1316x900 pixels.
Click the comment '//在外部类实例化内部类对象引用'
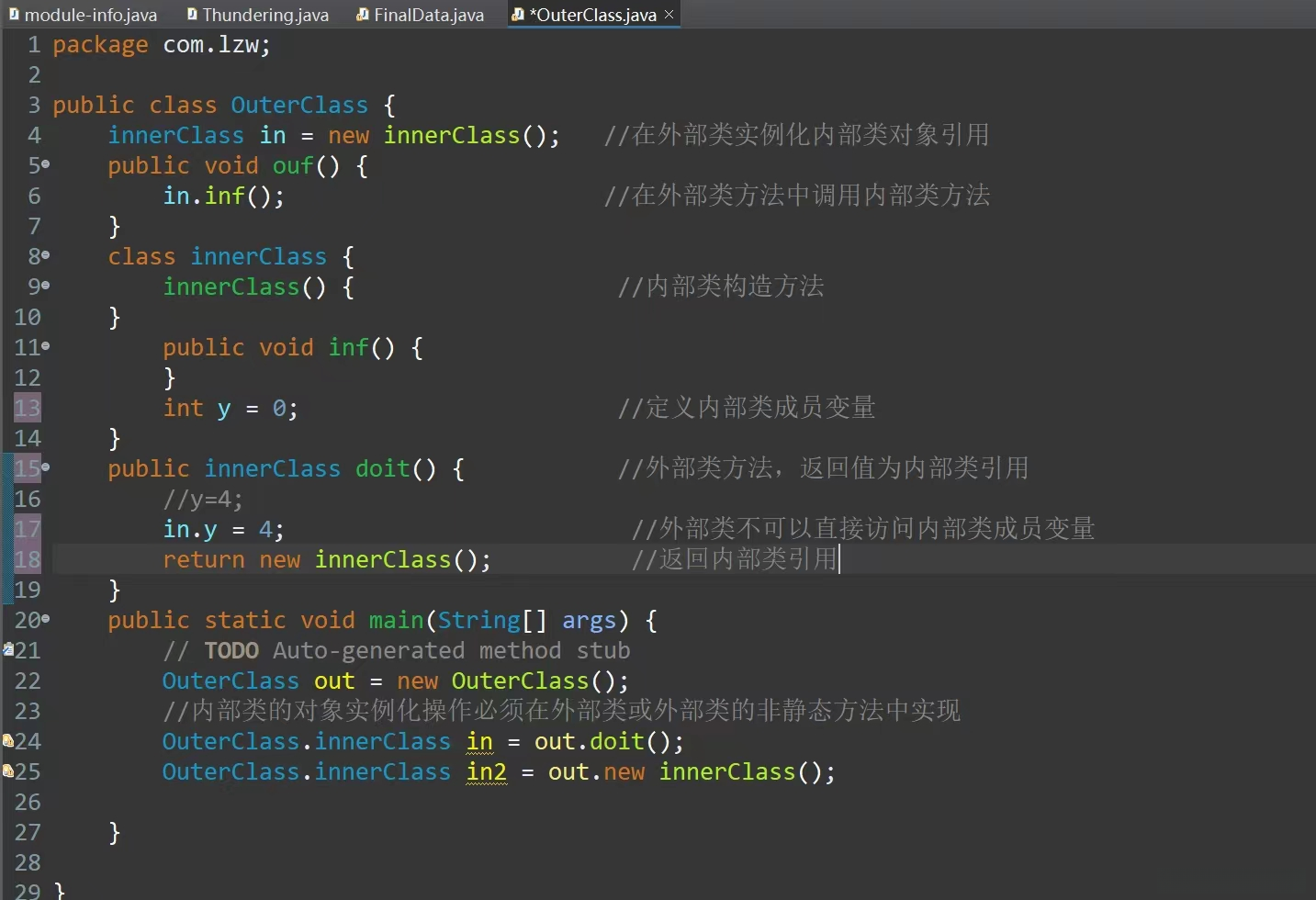click(x=796, y=135)
